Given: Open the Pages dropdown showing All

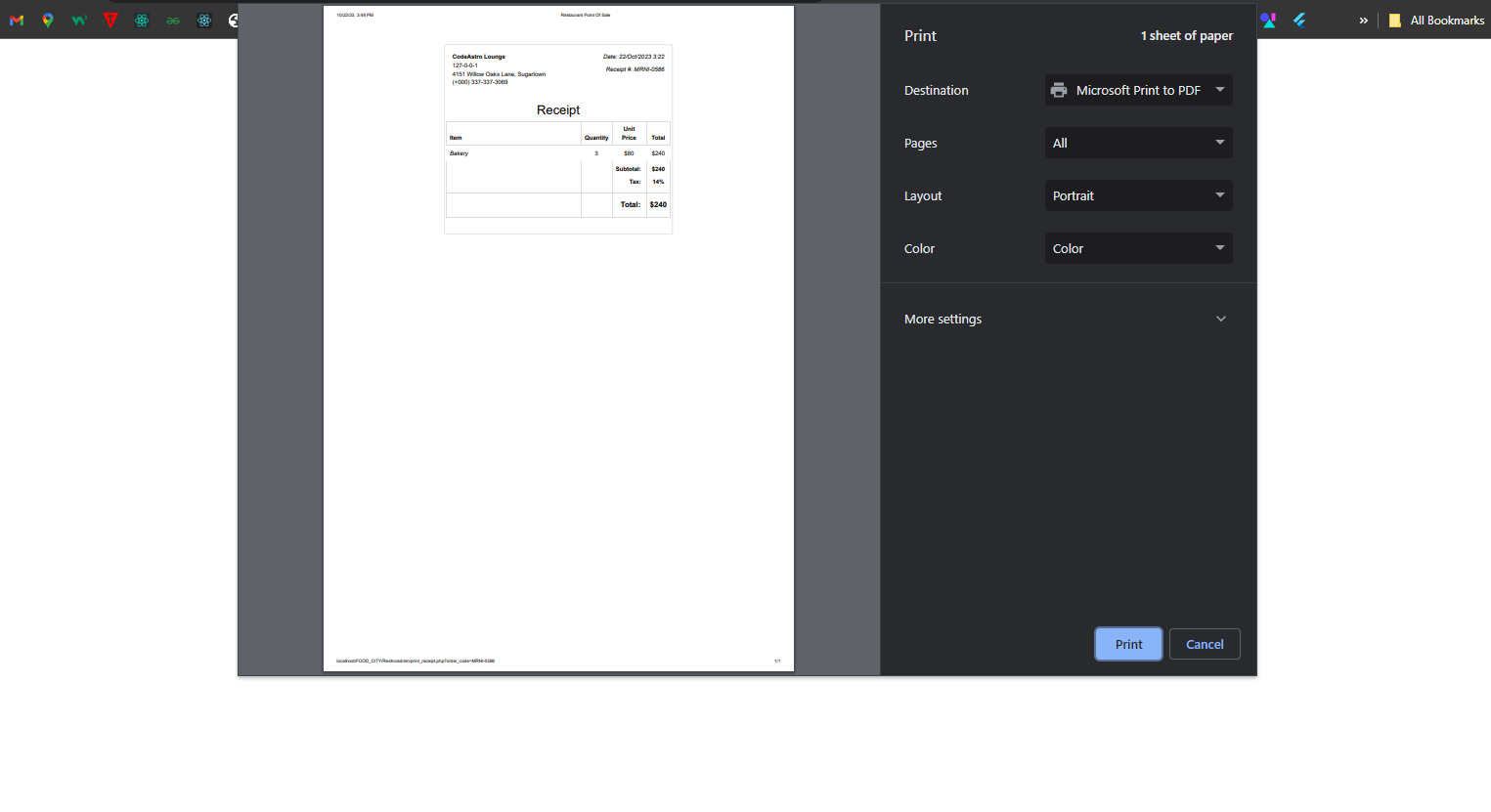Looking at the screenshot, I should tap(1138, 143).
